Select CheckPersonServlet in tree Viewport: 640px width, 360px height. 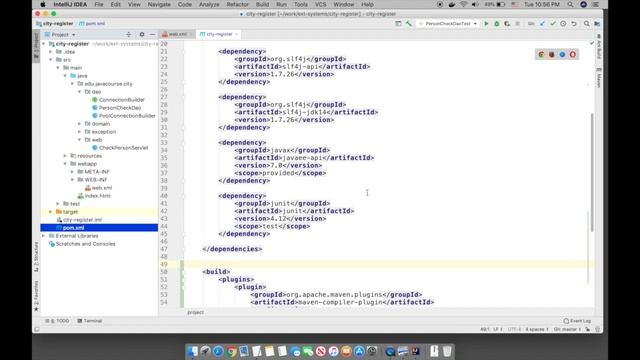[120, 148]
